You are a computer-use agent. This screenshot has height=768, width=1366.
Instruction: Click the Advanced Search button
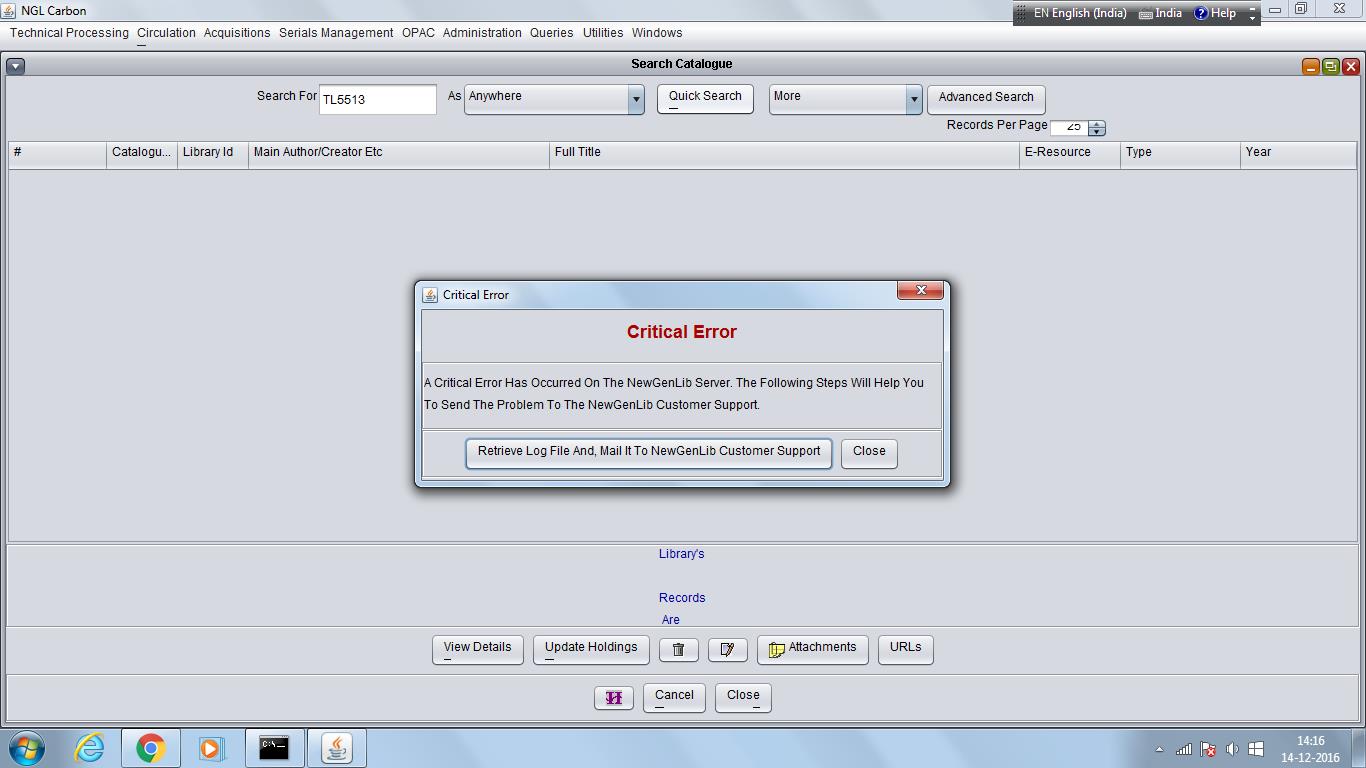(985, 98)
